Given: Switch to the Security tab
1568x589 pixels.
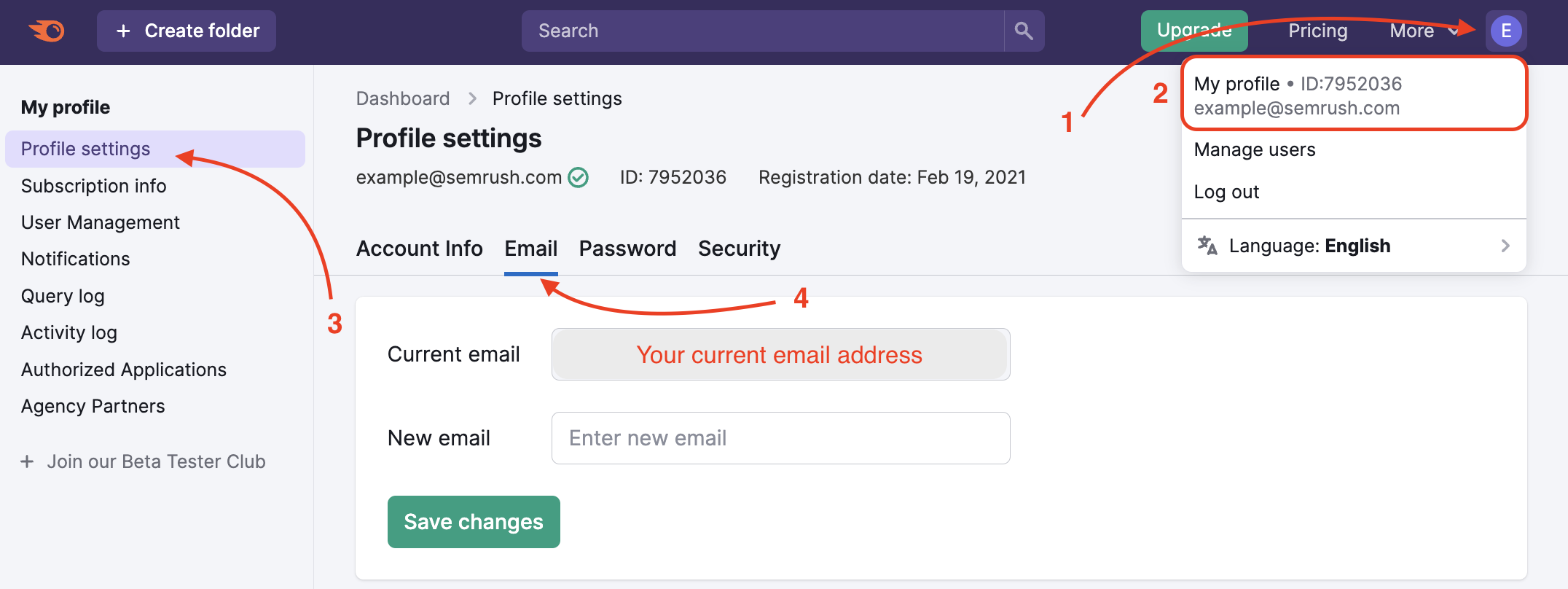Looking at the screenshot, I should coord(739,248).
